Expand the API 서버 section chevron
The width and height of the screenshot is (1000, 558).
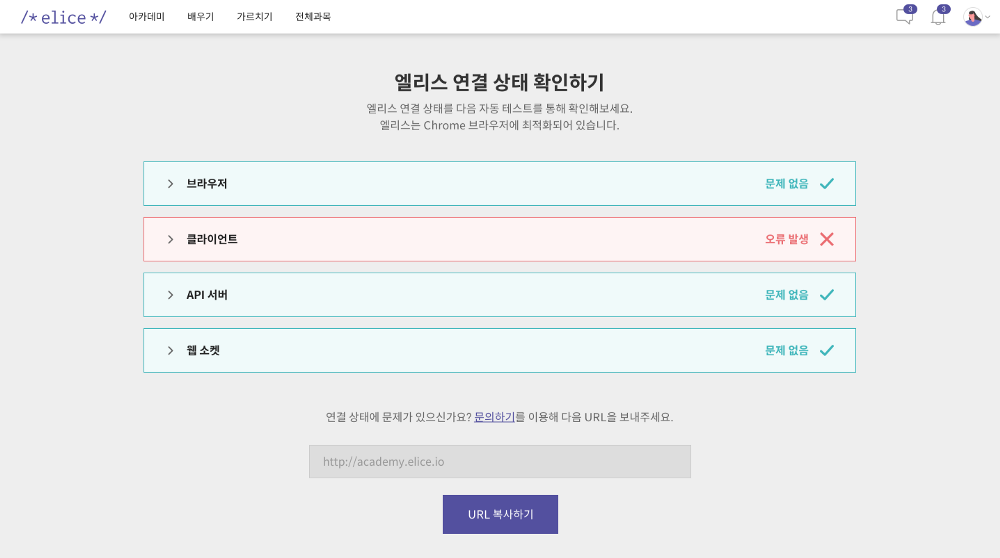coord(170,295)
